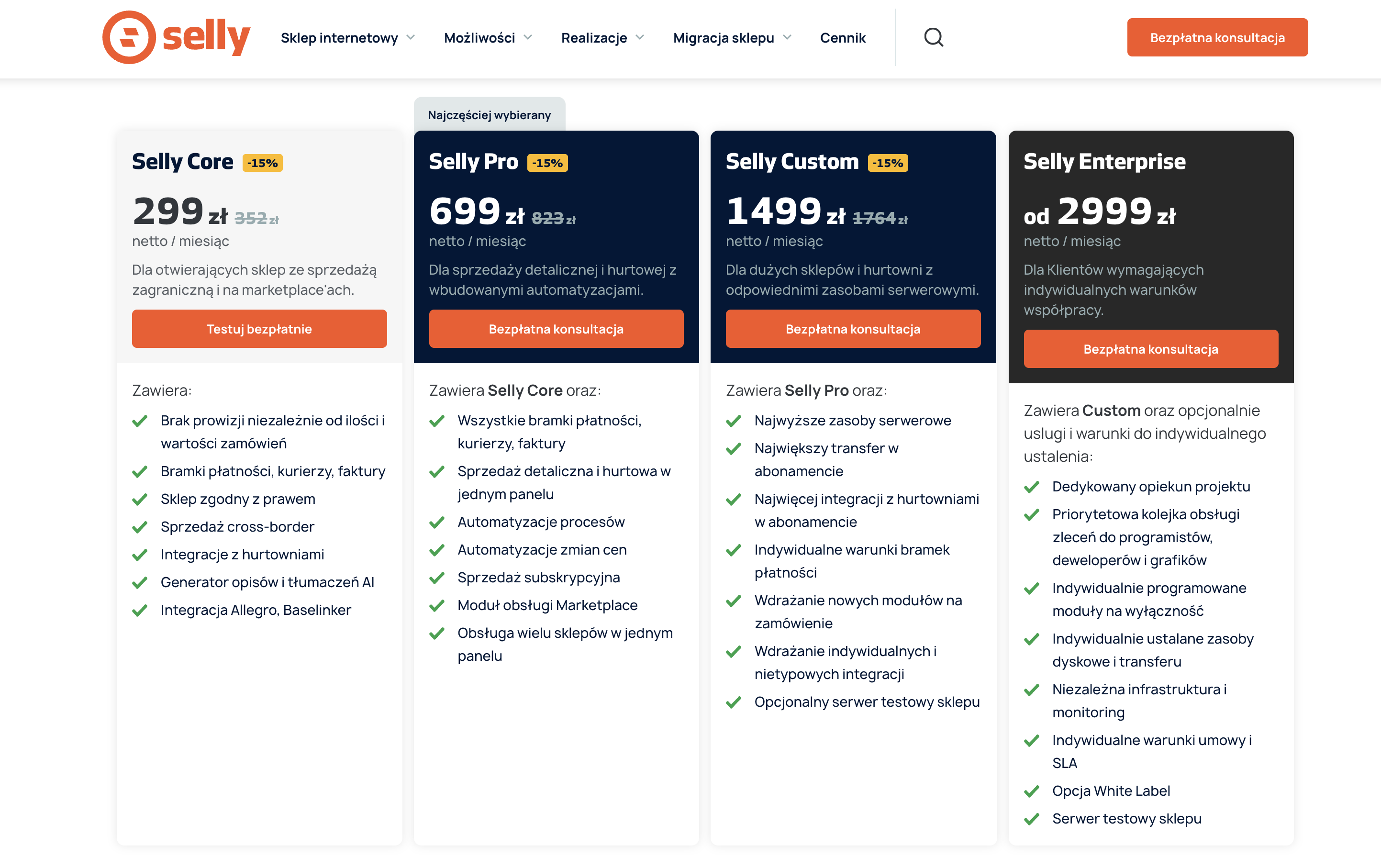Screen dimensions: 1381x868
Task: Click the checkmark beside Sklep zgodny z prawem
Action: point(139,500)
